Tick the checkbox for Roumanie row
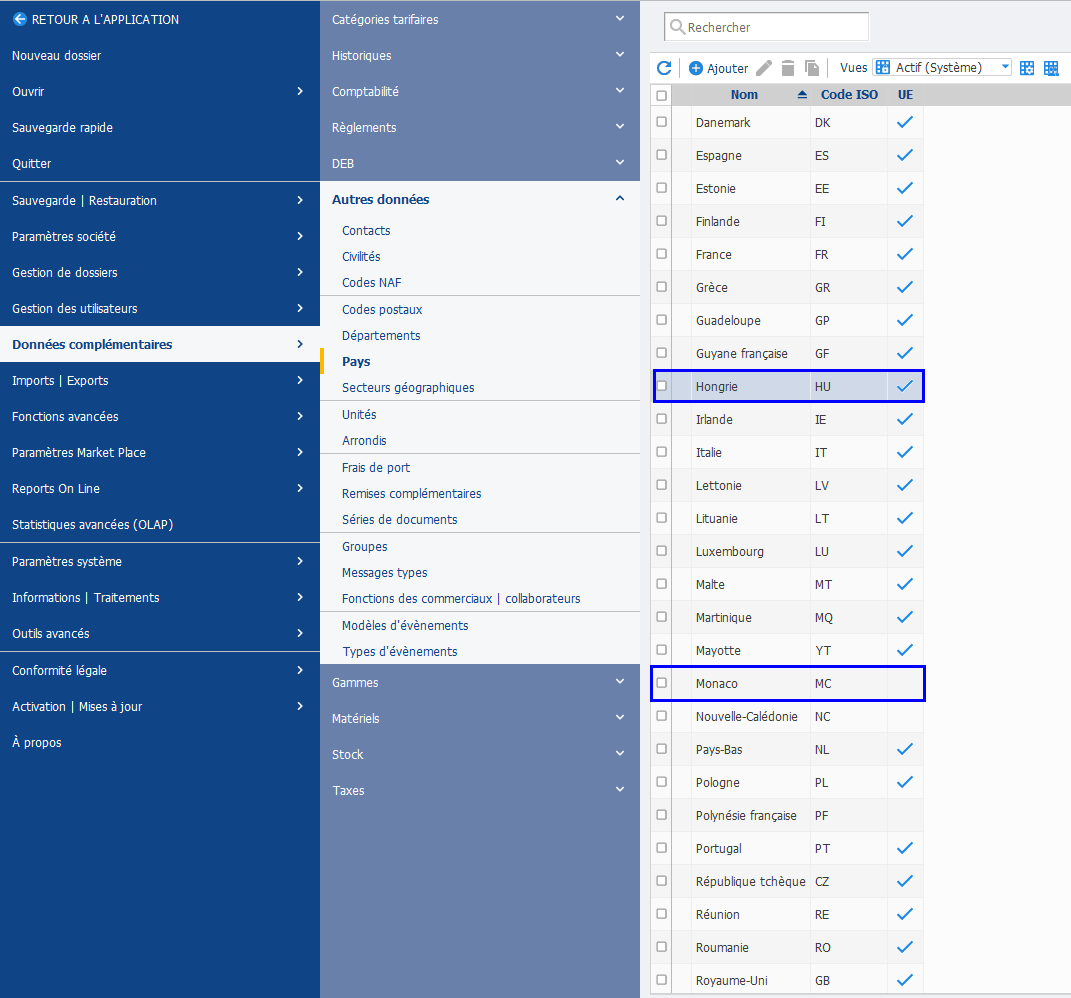The width and height of the screenshot is (1071, 998). (661, 947)
